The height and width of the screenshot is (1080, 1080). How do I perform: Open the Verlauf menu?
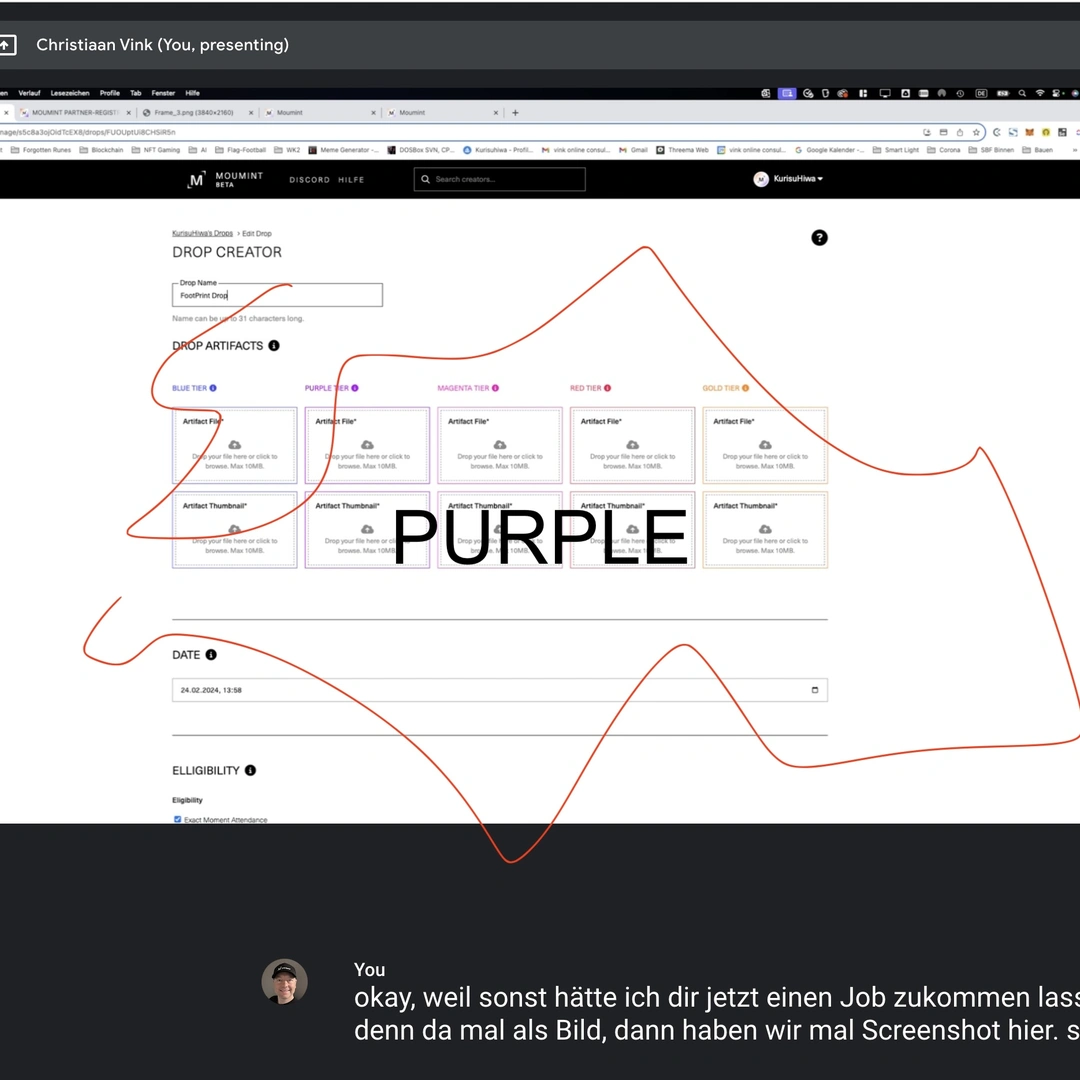click(x=29, y=93)
